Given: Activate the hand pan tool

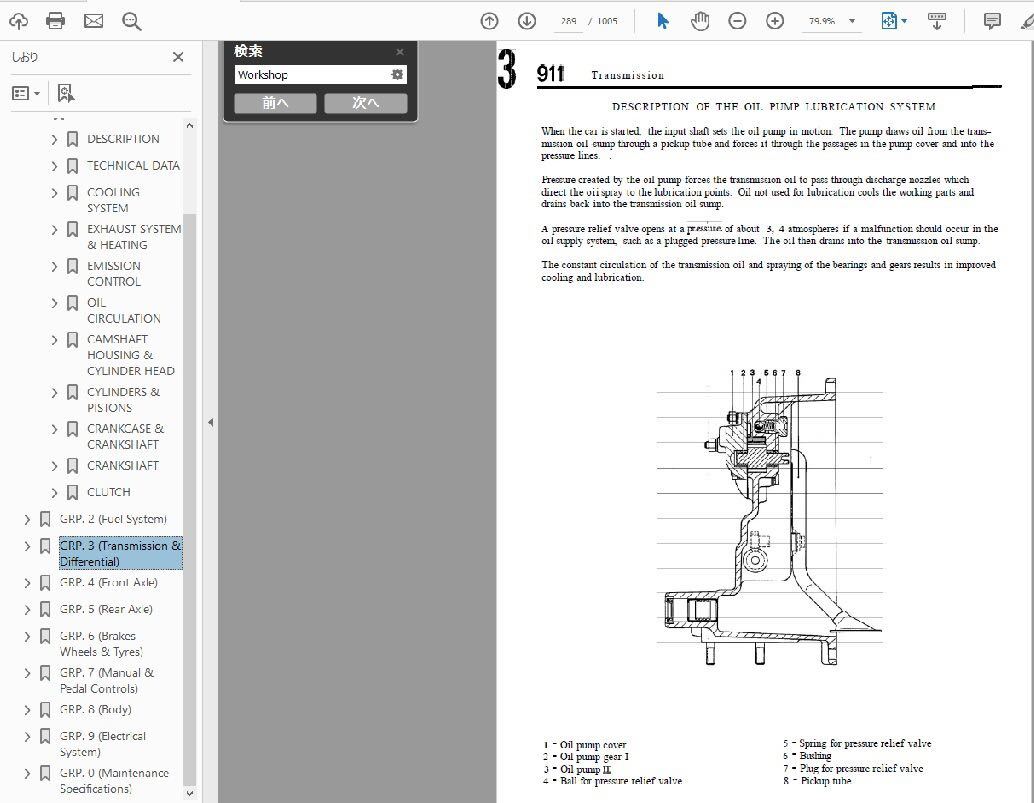Looking at the screenshot, I should pos(700,21).
